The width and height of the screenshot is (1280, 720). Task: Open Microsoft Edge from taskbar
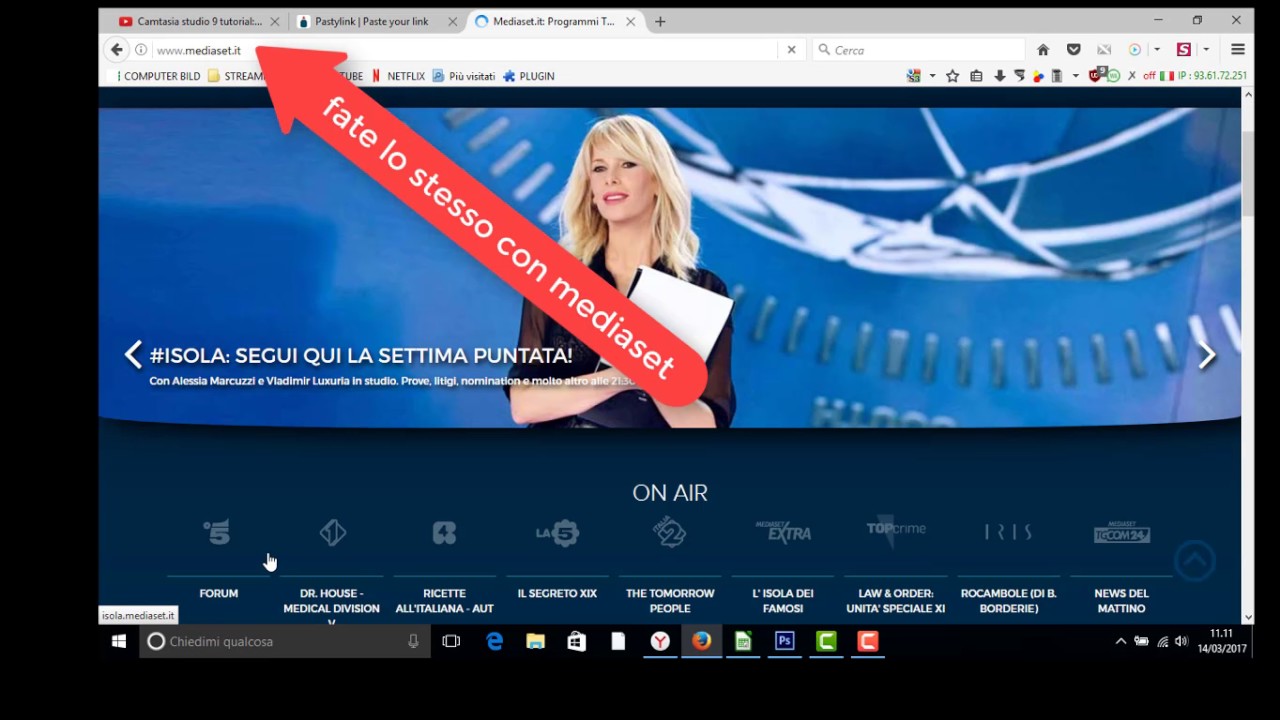494,641
